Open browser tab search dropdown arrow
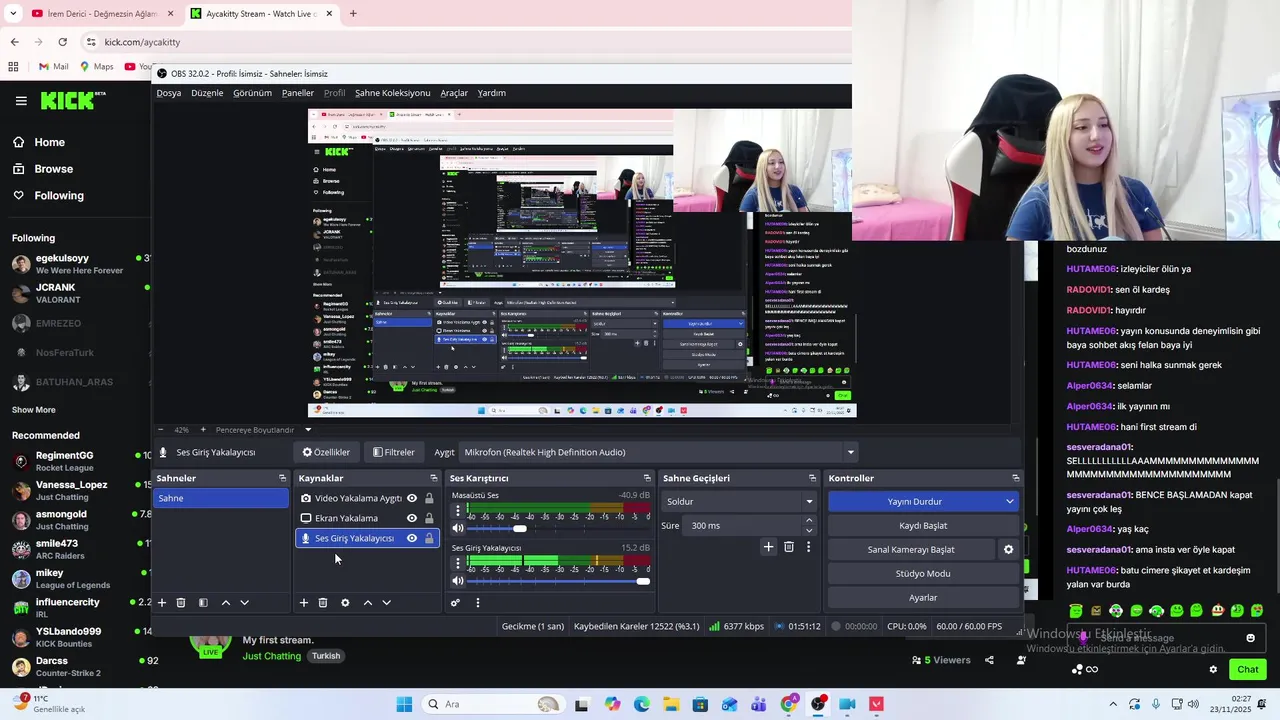Screen dimensions: 1280x720 tap(13, 14)
